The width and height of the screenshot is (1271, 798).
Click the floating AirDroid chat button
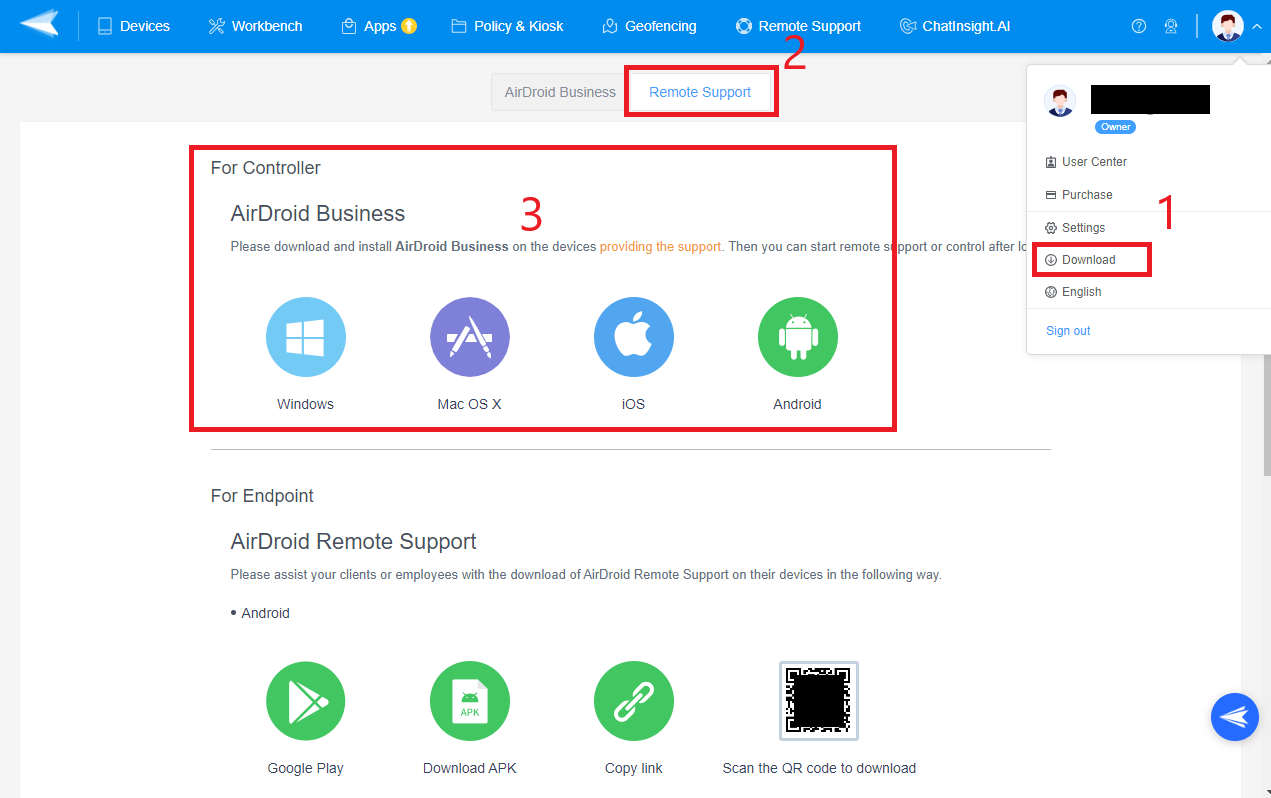pos(1235,717)
